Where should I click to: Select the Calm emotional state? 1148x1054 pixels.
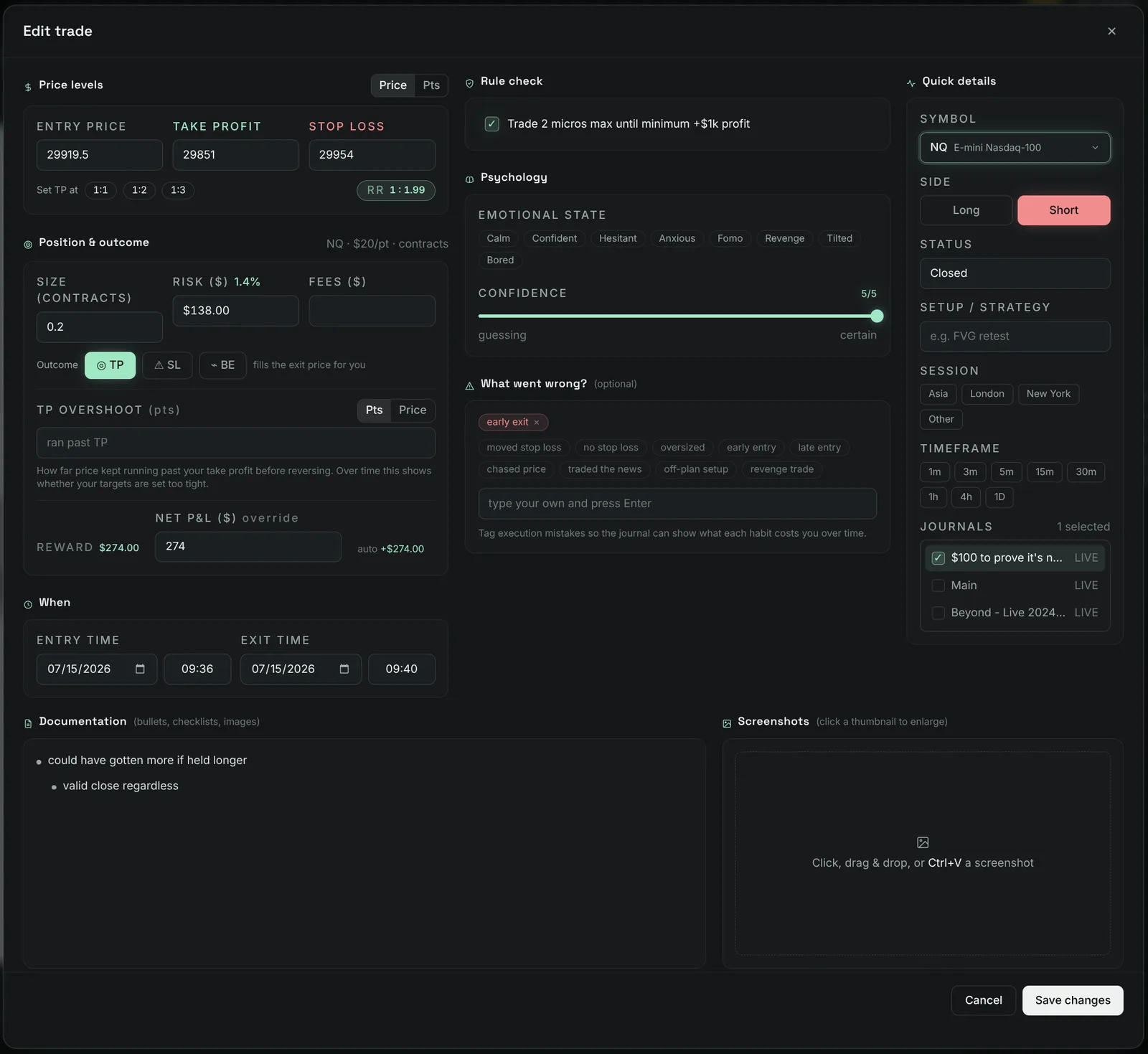click(x=498, y=238)
